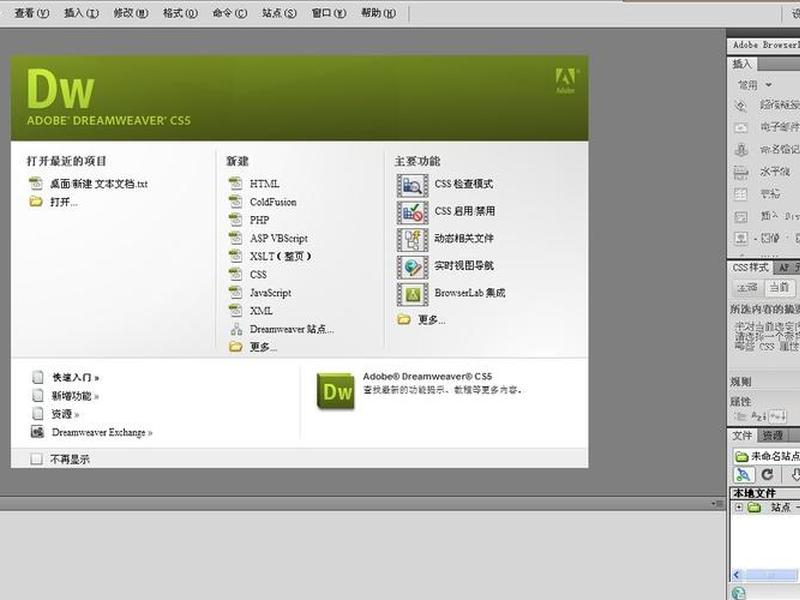Open the 常用 category dropdown in 插入 panel

coord(755,85)
